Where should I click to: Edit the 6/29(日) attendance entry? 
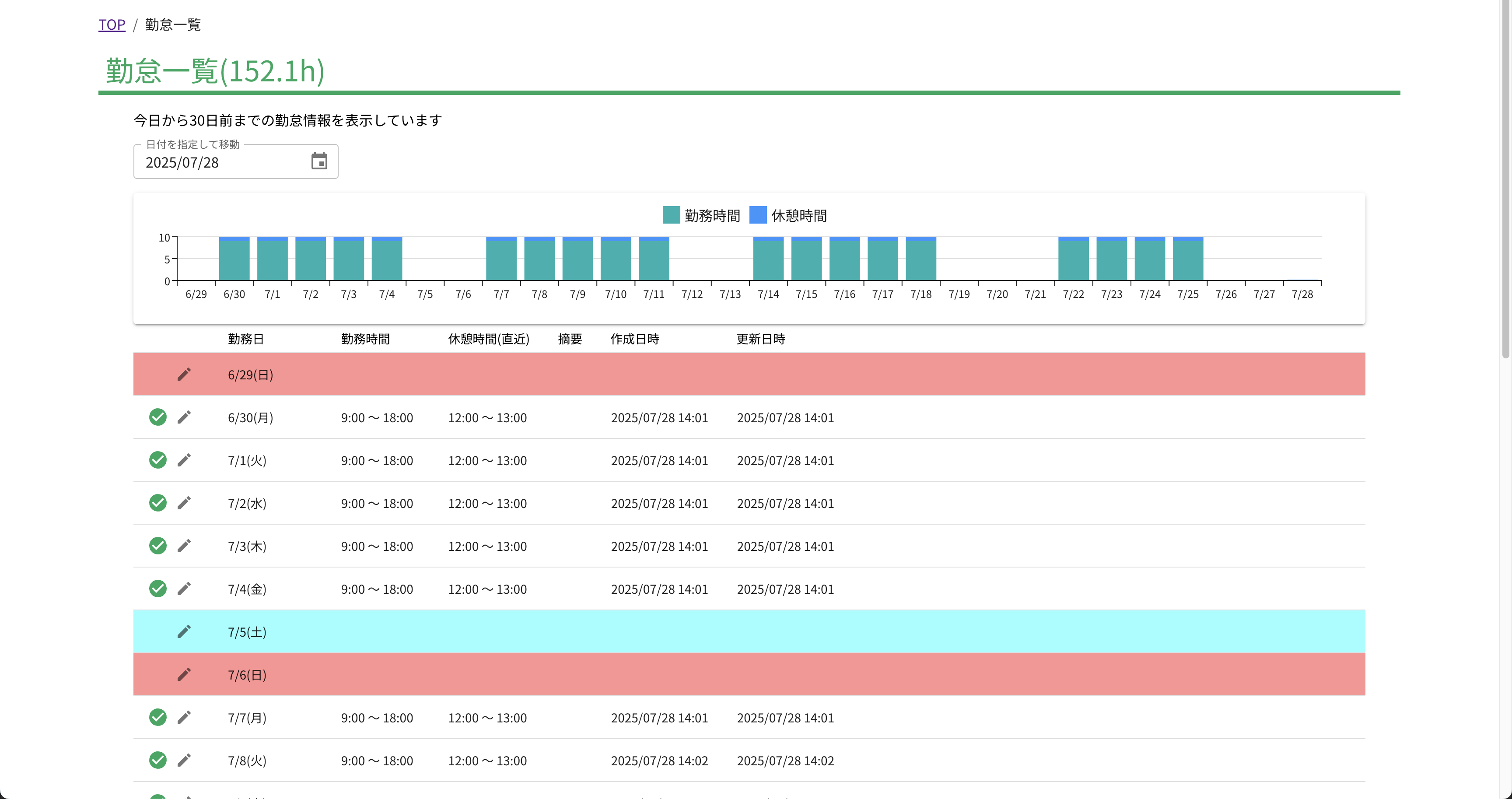184,375
